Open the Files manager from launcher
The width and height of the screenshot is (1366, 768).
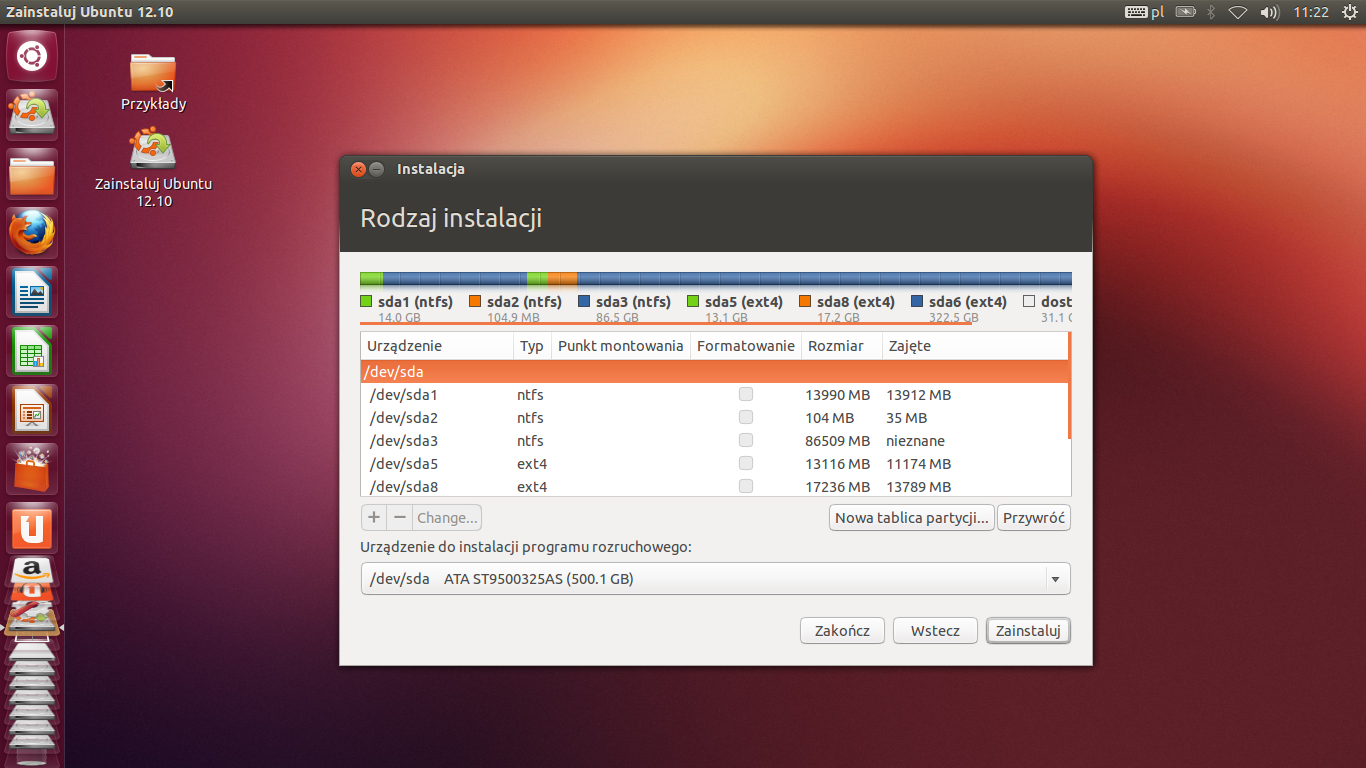33,174
